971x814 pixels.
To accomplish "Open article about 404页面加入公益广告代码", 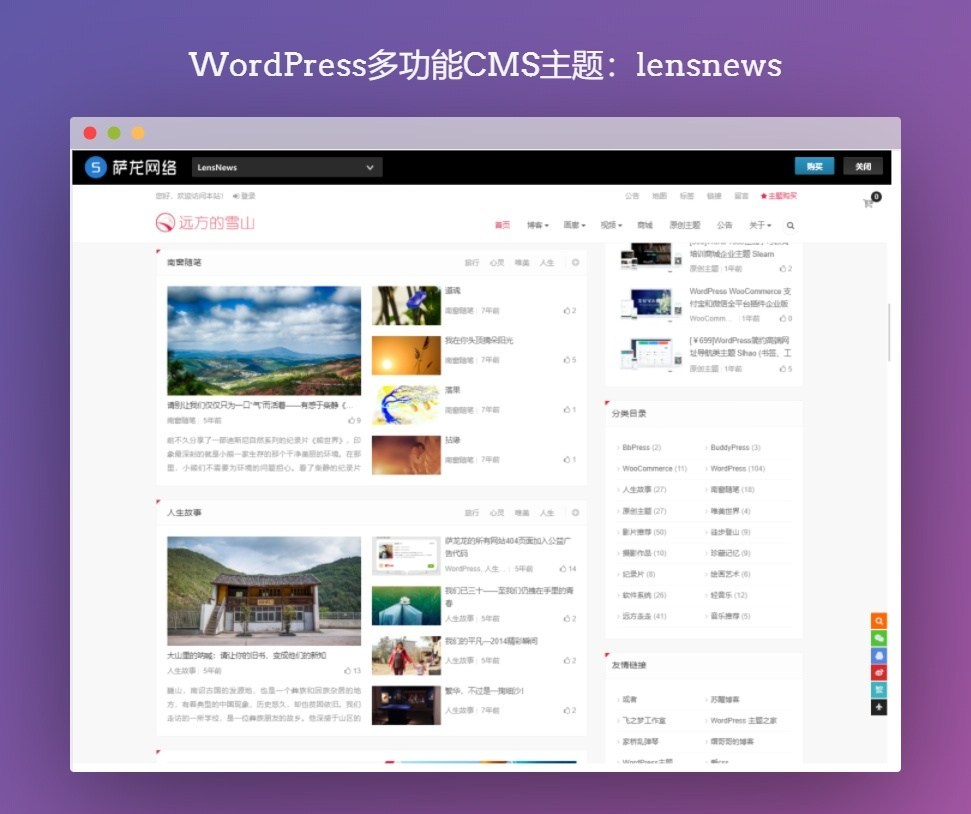I will (x=508, y=546).
